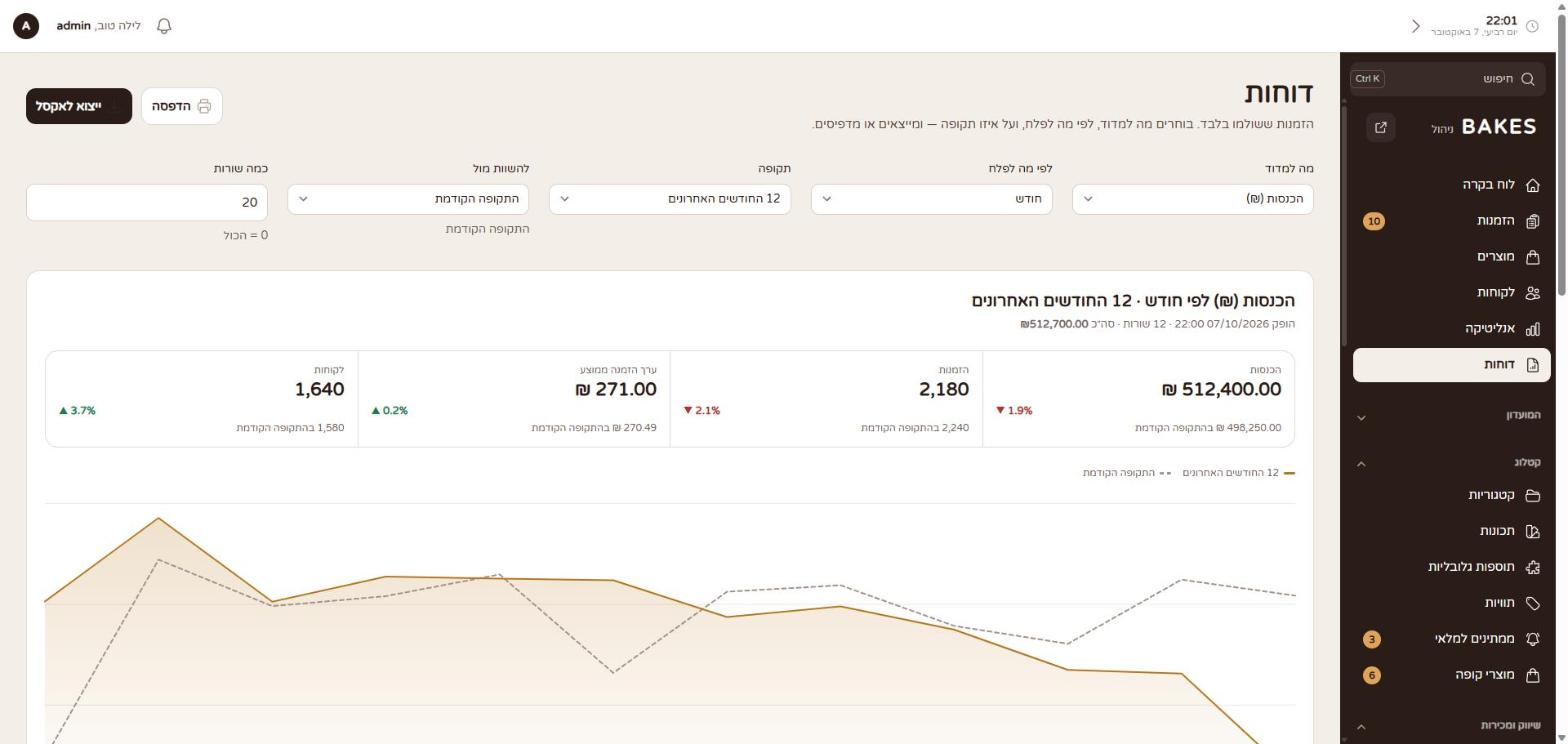Collapse the שיווק ומכירות sidebar section

click(1452, 726)
